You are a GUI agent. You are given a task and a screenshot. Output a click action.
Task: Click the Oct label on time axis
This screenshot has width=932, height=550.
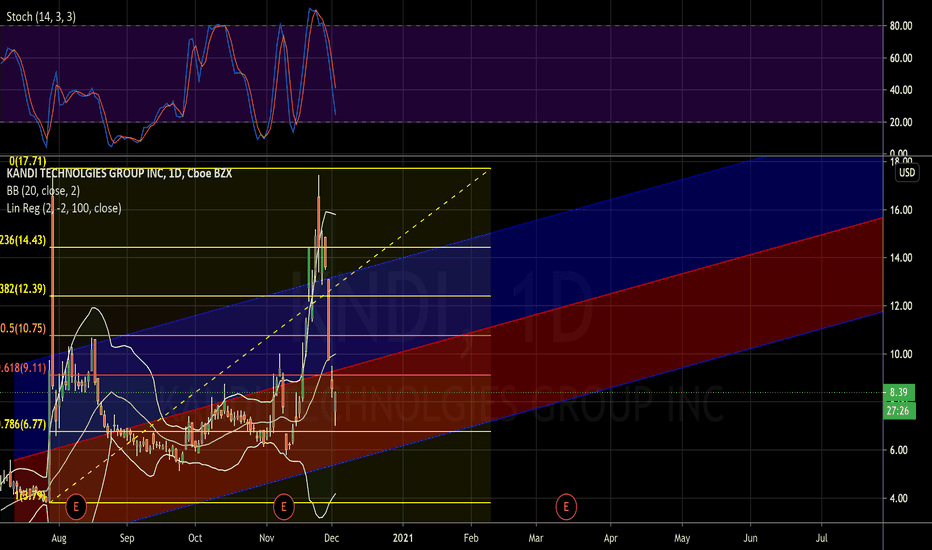tap(195, 538)
